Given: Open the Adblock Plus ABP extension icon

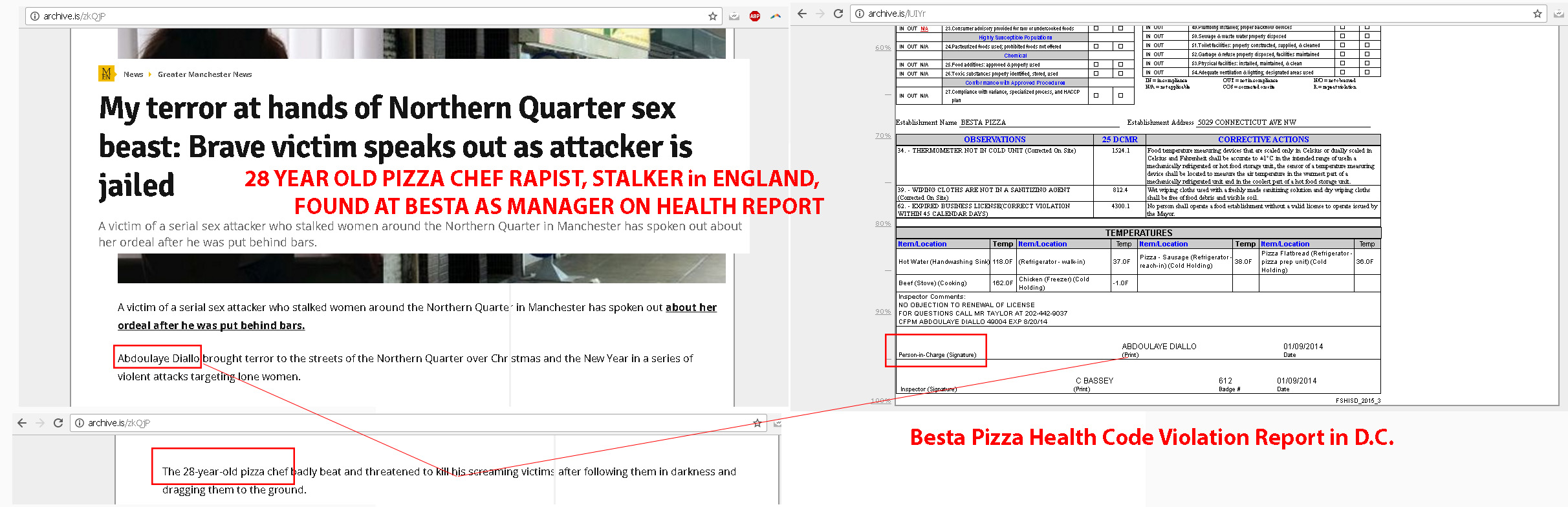Looking at the screenshot, I should point(755,16).
